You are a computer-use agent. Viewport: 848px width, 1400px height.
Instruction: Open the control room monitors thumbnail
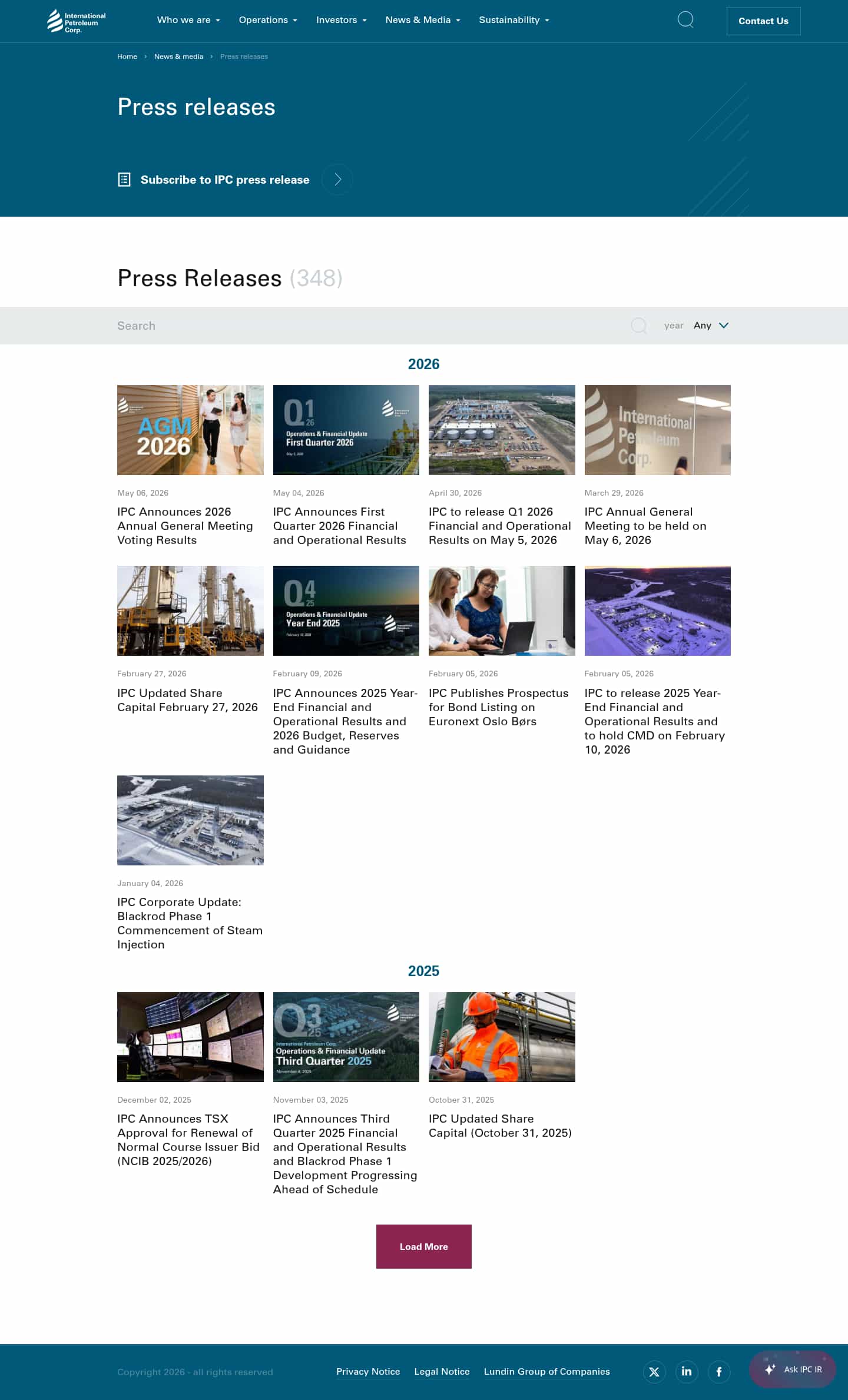(190, 1037)
